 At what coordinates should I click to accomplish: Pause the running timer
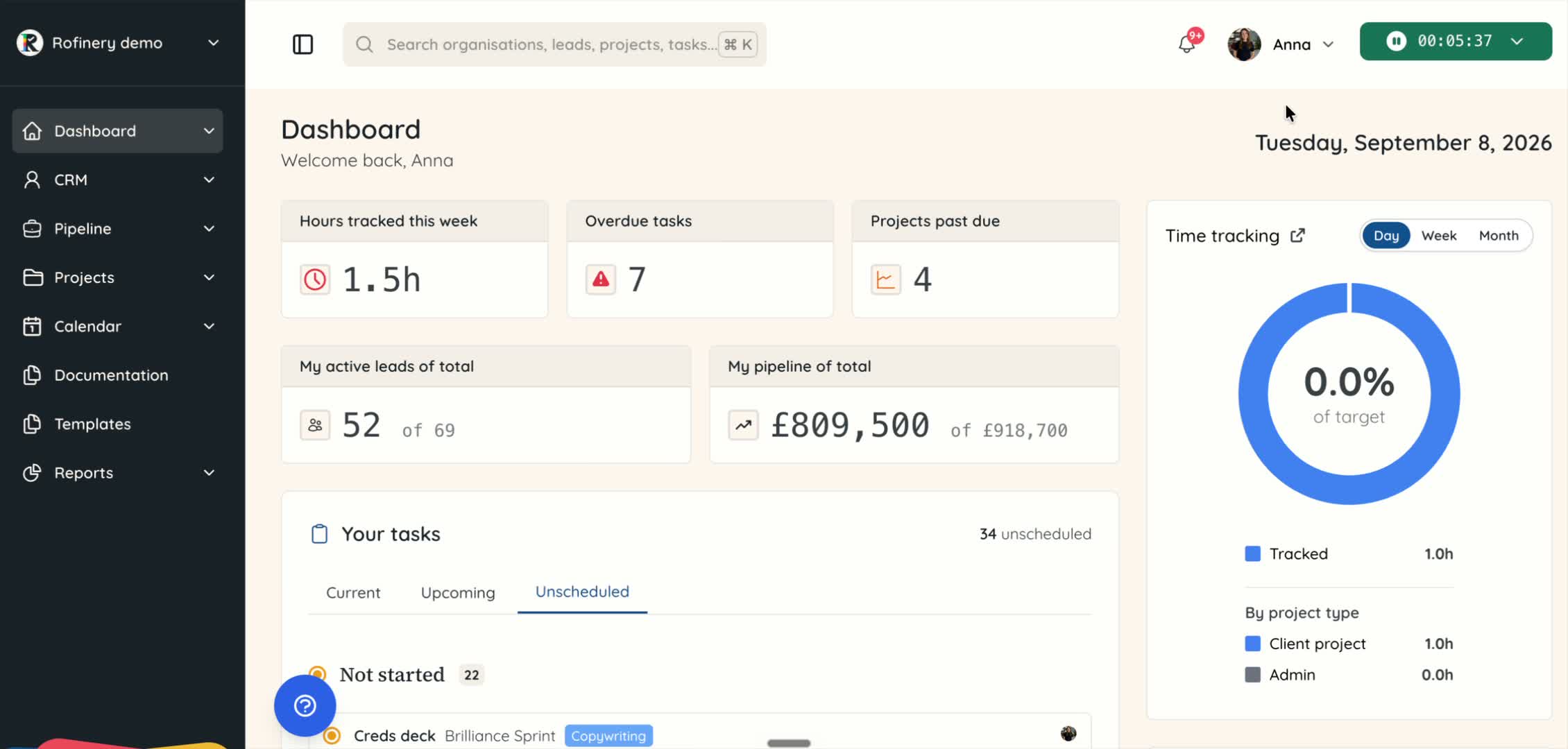[1396, 41]
